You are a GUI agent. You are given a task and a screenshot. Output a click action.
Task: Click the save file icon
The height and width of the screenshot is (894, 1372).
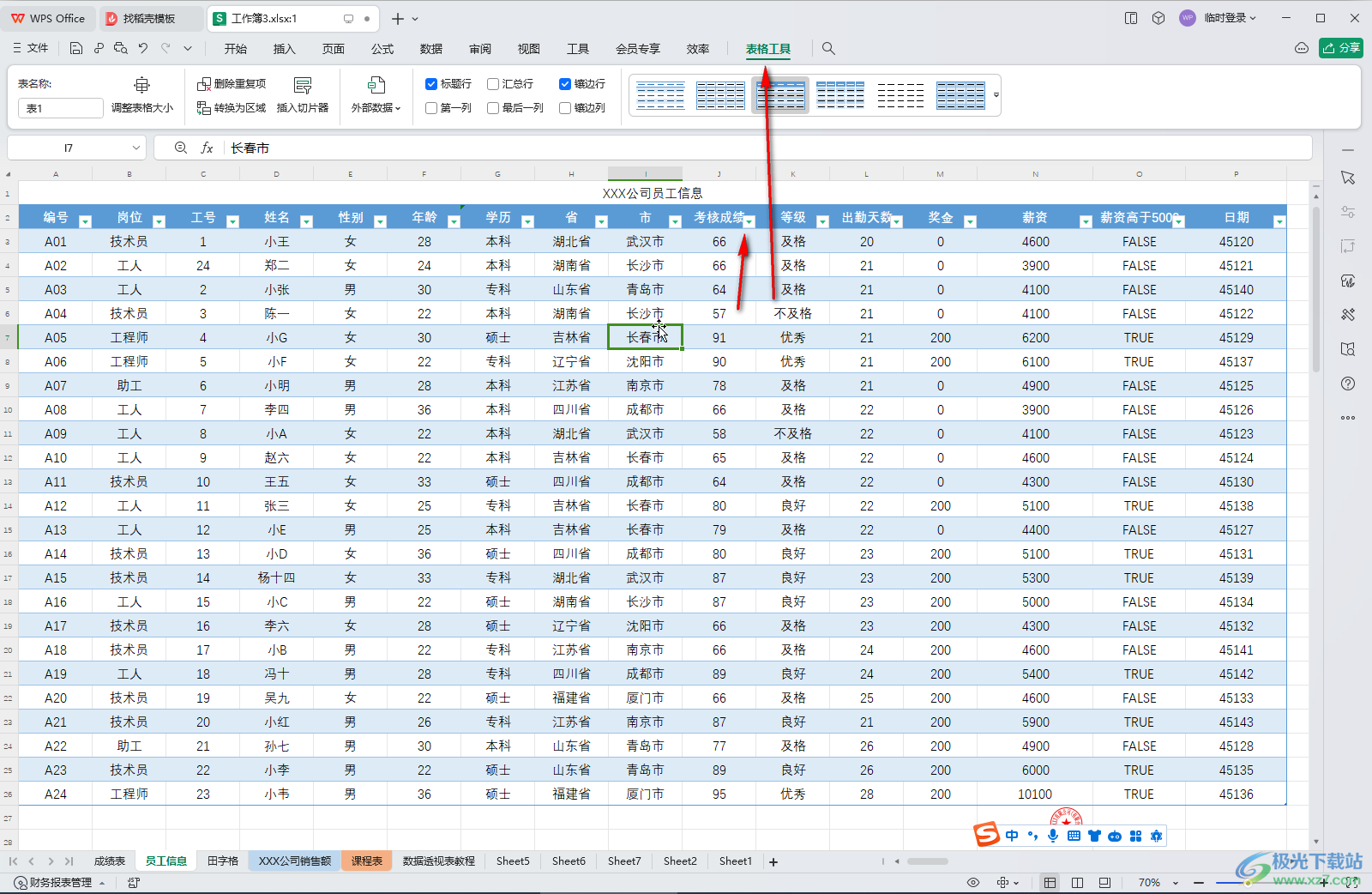pyautogui.click(x=76, y=49)
